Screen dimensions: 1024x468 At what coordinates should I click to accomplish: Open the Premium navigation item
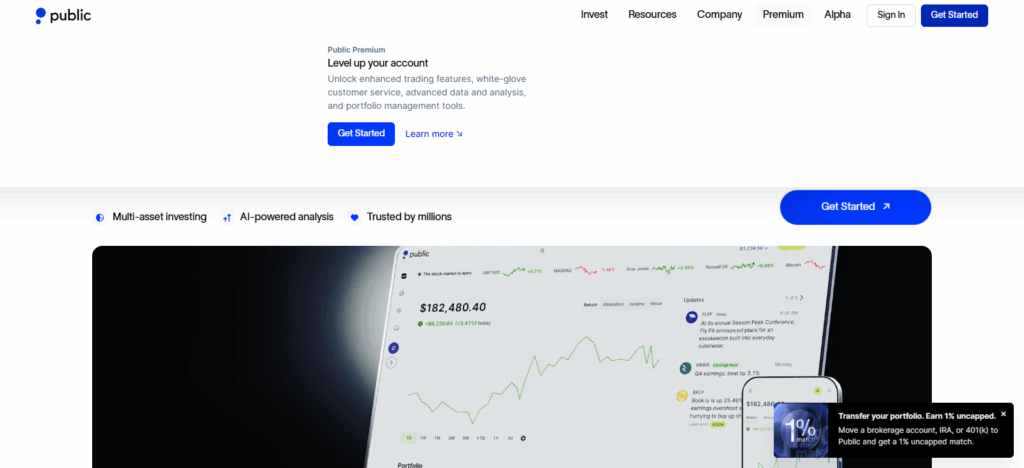(783, 15)
